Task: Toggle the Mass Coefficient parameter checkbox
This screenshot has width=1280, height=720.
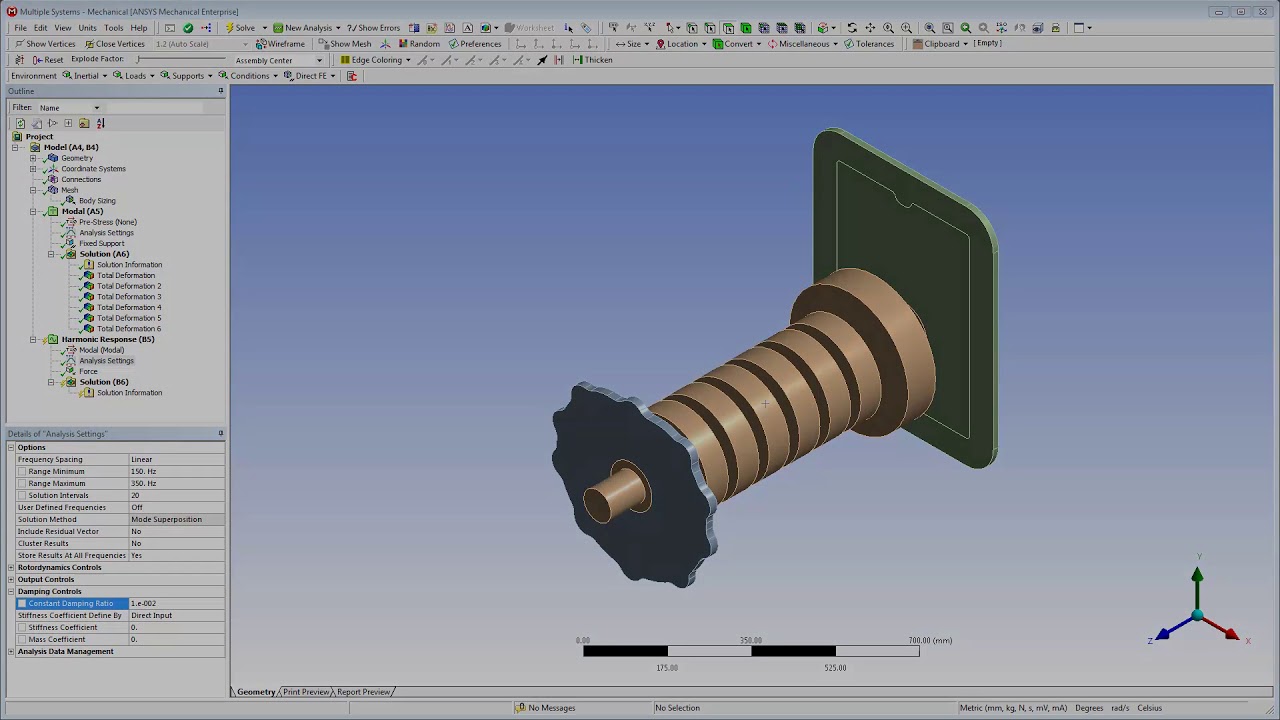Action: click(22, 640)
